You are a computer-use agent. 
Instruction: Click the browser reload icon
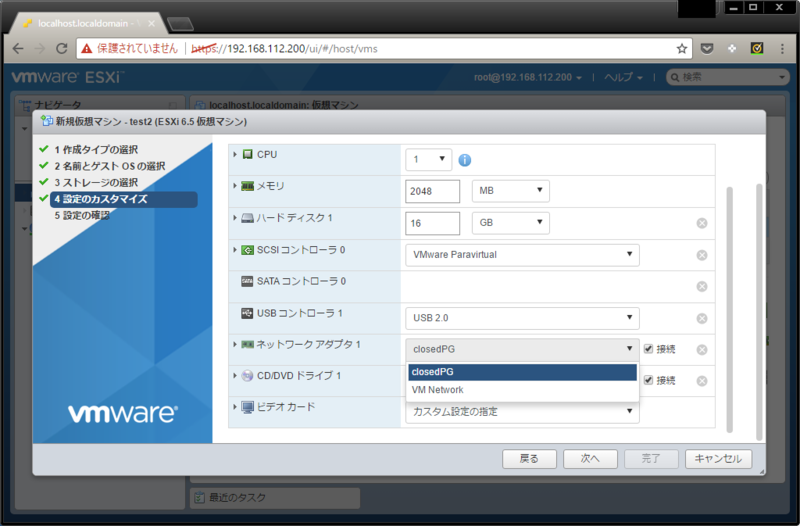coord(62,48)
